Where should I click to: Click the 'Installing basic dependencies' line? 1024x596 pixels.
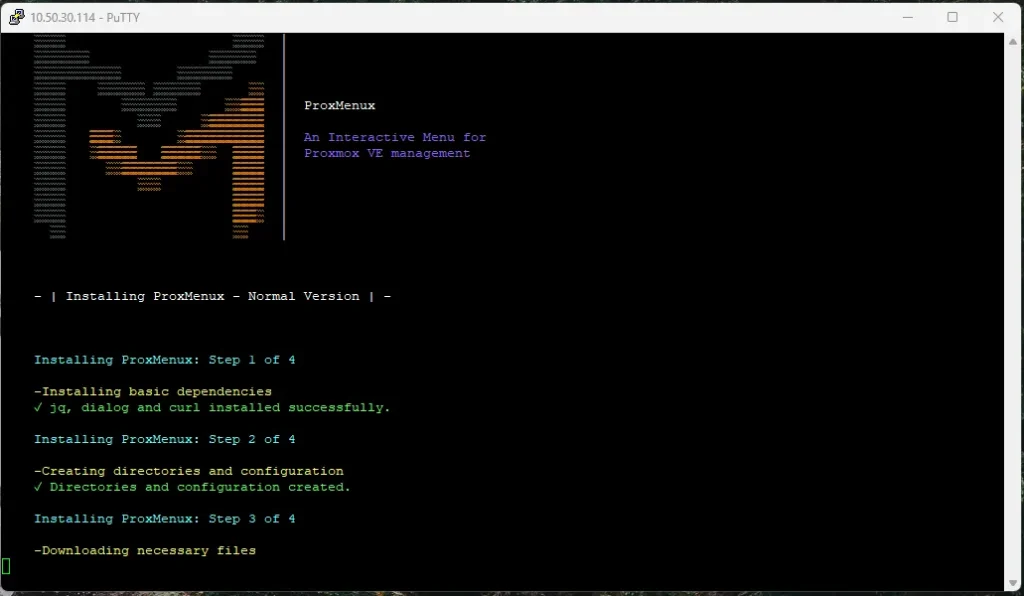(x=153, y=392)
